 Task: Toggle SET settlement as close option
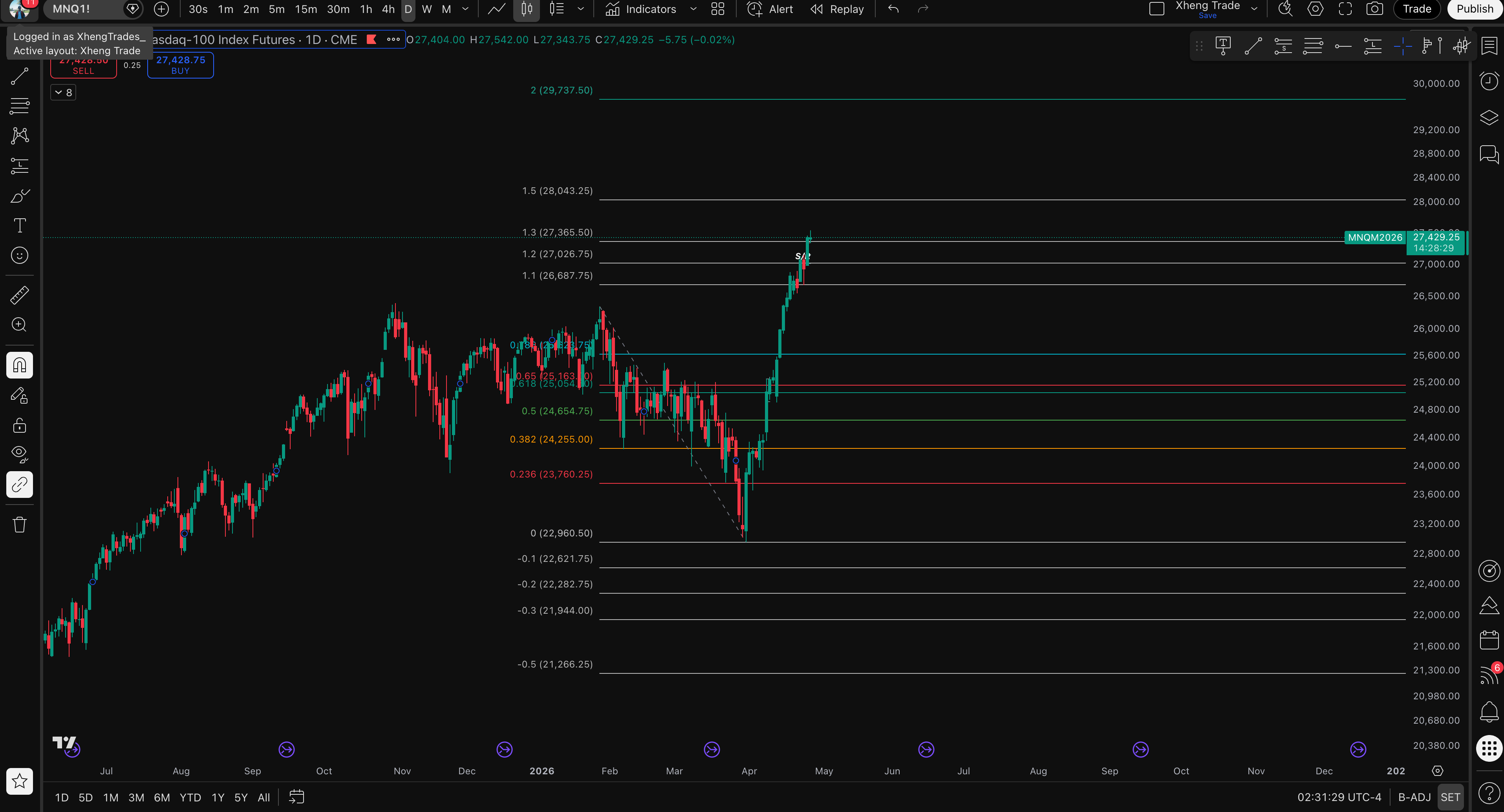(x=1450, y=797)
